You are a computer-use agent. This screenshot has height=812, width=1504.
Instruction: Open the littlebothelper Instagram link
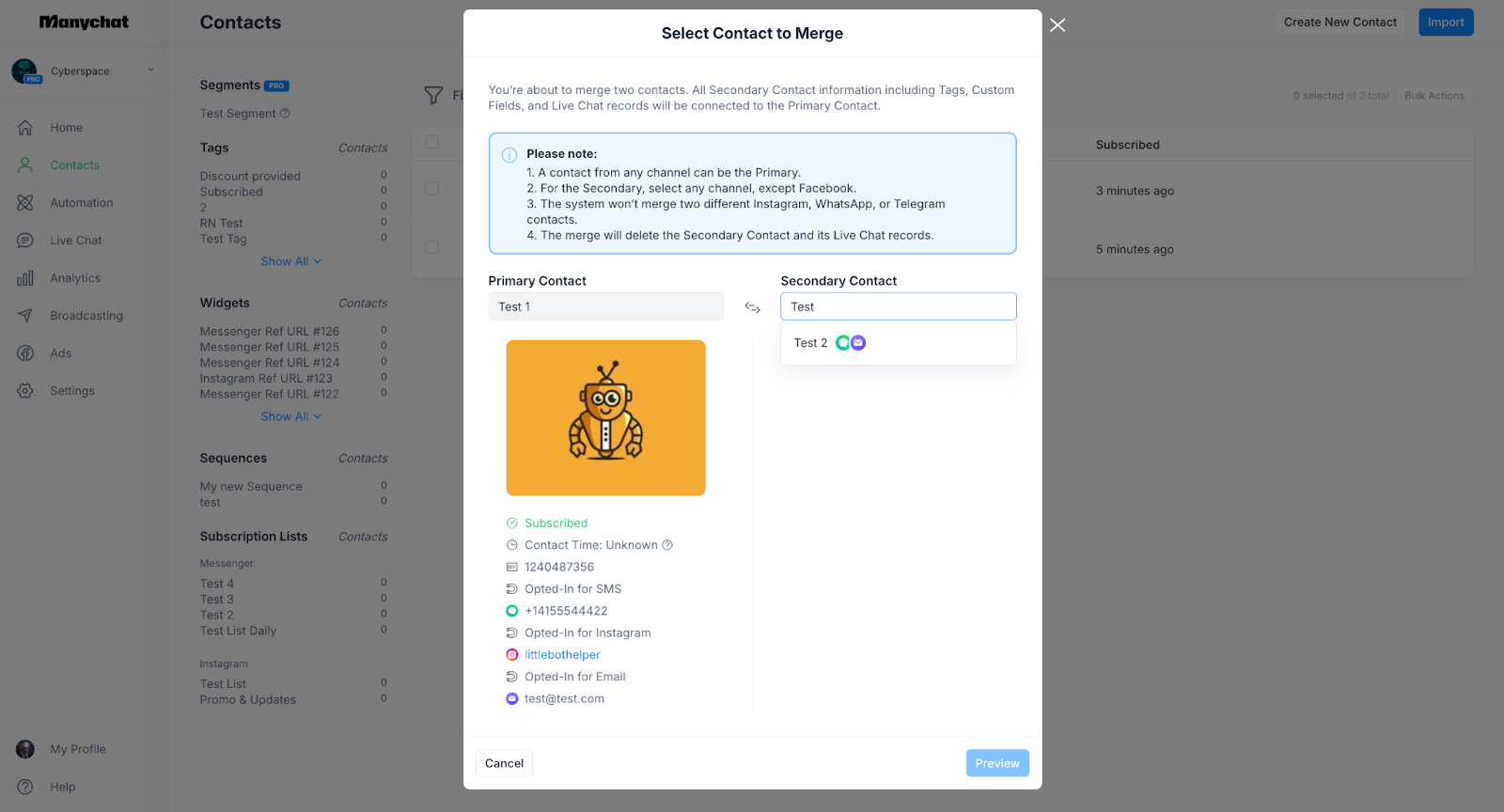tap(562, 655)
